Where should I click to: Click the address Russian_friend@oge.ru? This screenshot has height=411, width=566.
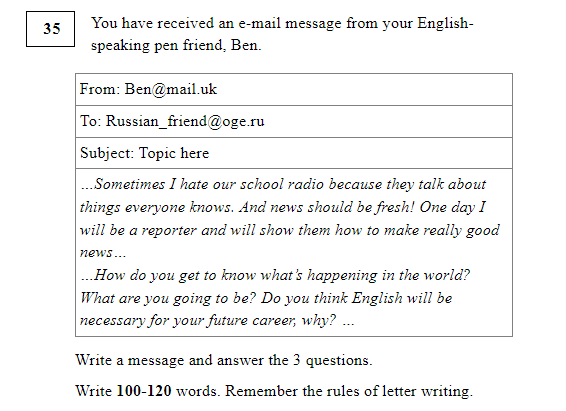click(x=185, y=122)
